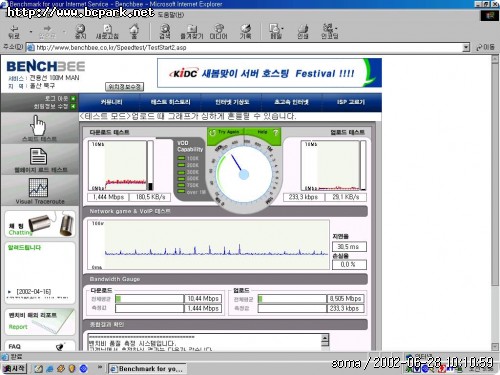Viewport: 500px width, 375px height.
Task: Click the 10,44 Mbps average download value
Action: (203, 299)
